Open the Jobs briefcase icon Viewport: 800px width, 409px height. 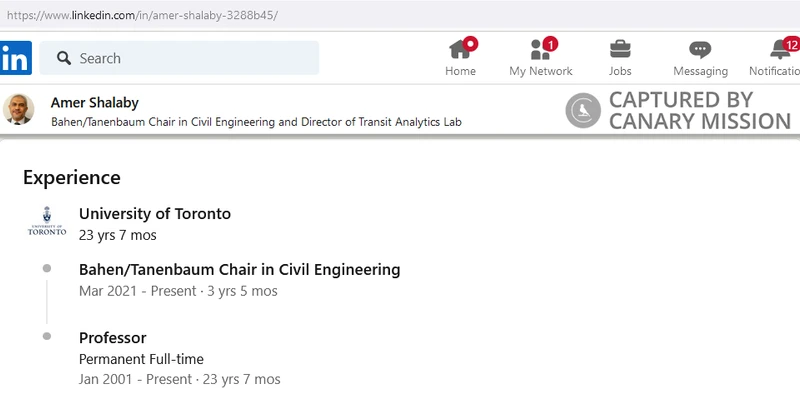pos(620,49)
